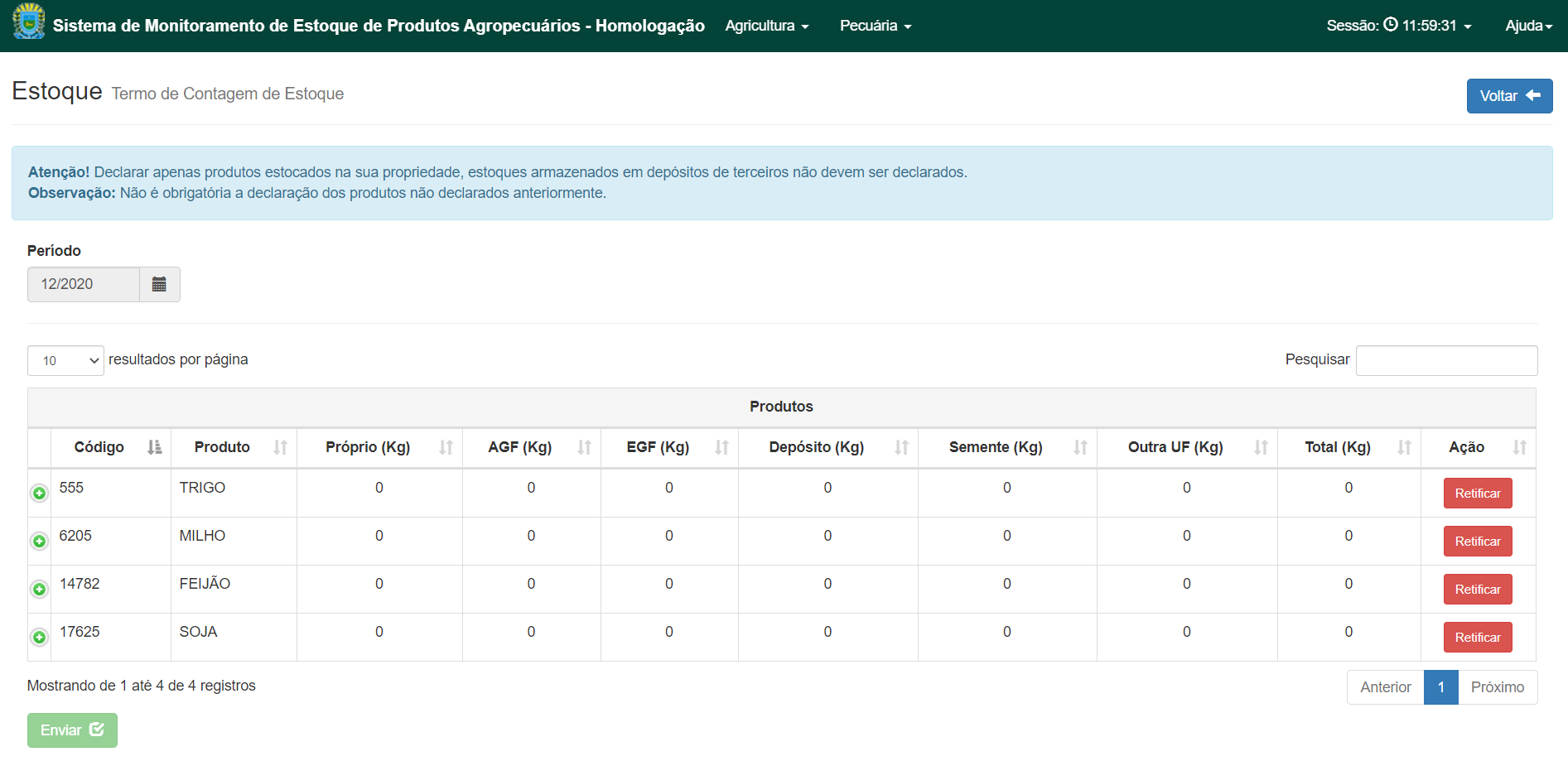Viewport: 1568px width, 761px height.
Task: Click the Próprio (Kg) value for SOJA
Action: (x=379, y=632)
